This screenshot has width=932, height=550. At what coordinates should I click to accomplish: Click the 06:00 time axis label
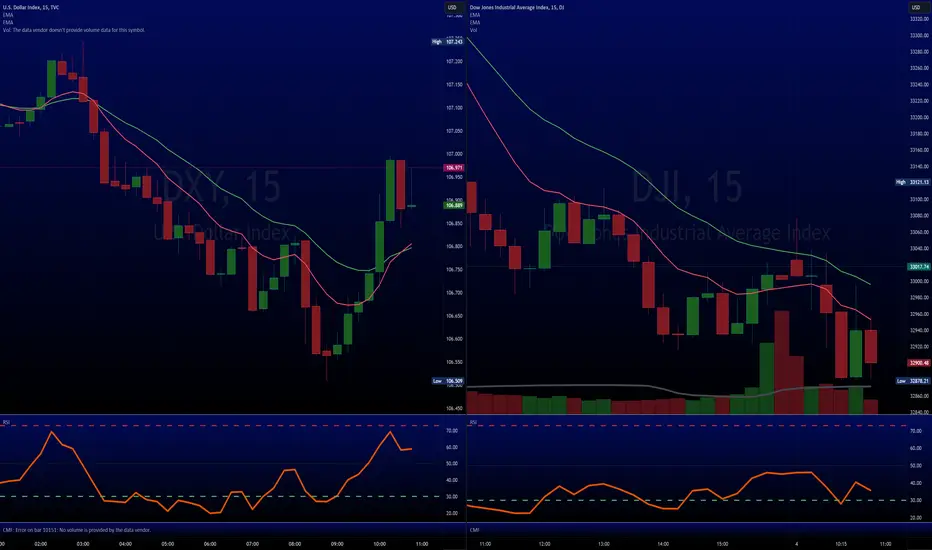coord(210,544)
